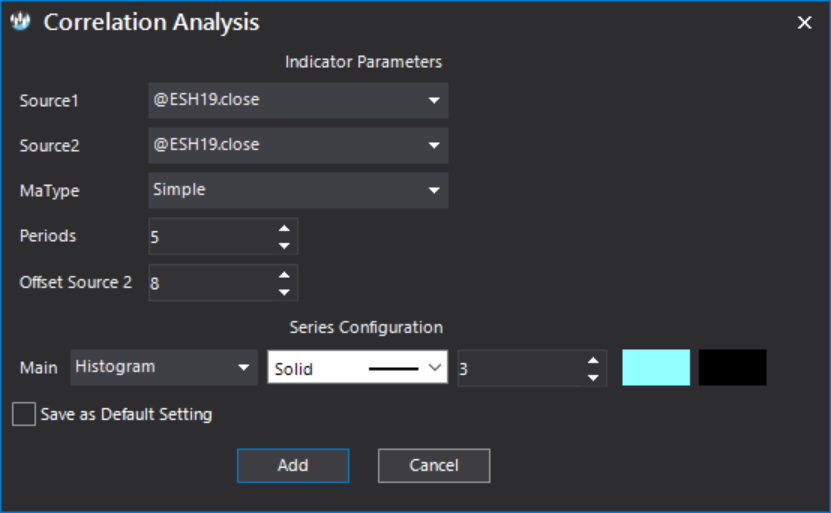Click the Periods input field

212,236
